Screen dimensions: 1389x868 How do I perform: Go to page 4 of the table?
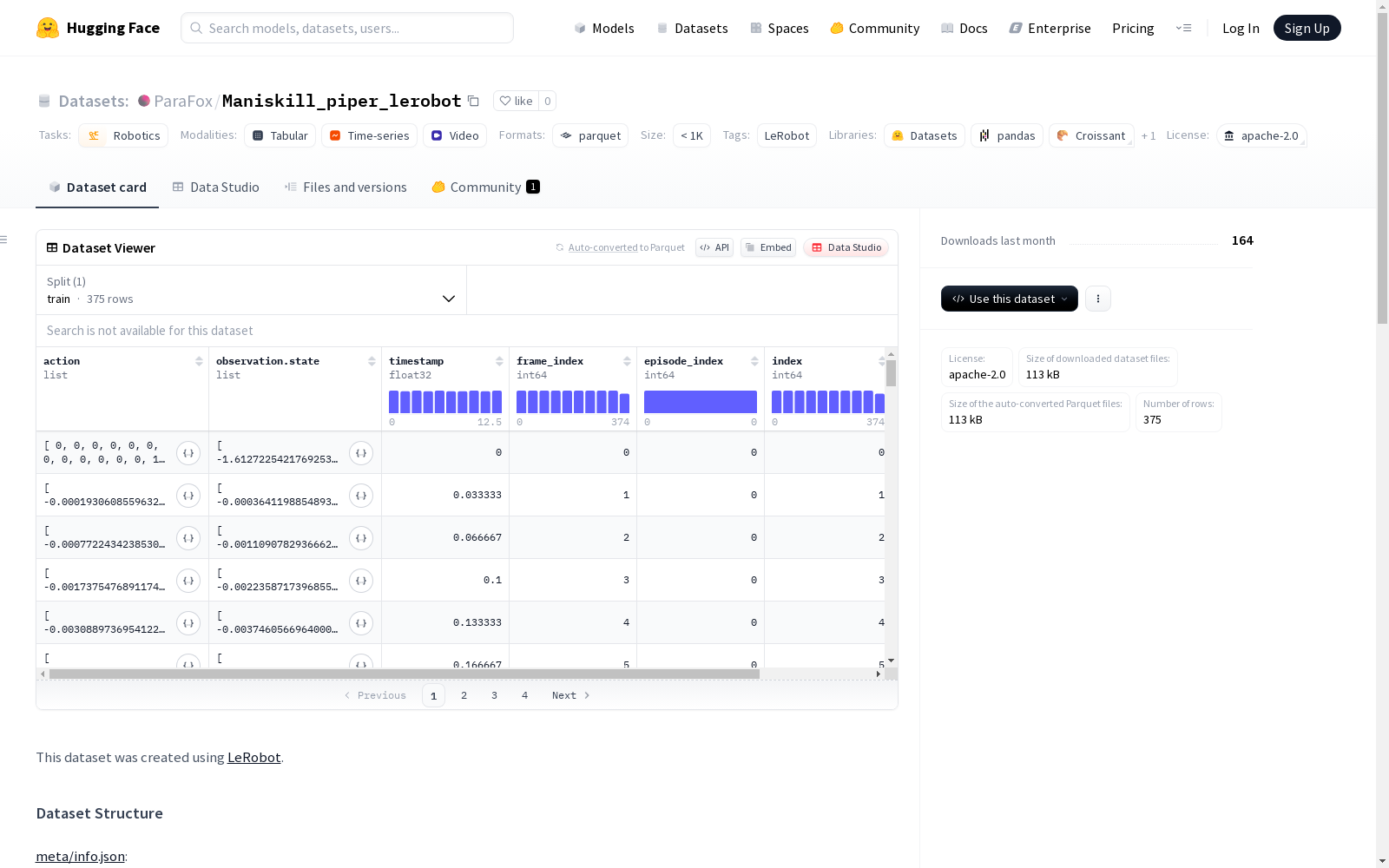[525, 695]
